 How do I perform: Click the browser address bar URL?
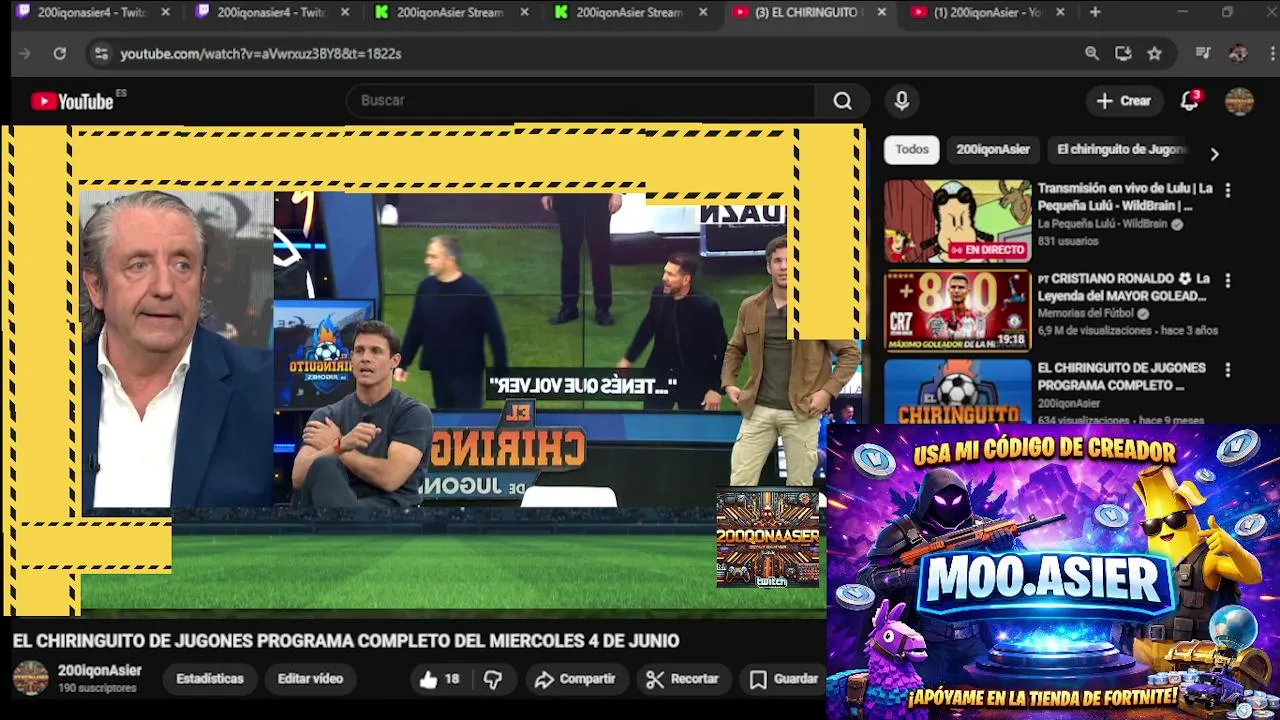(x=260, y=54)
